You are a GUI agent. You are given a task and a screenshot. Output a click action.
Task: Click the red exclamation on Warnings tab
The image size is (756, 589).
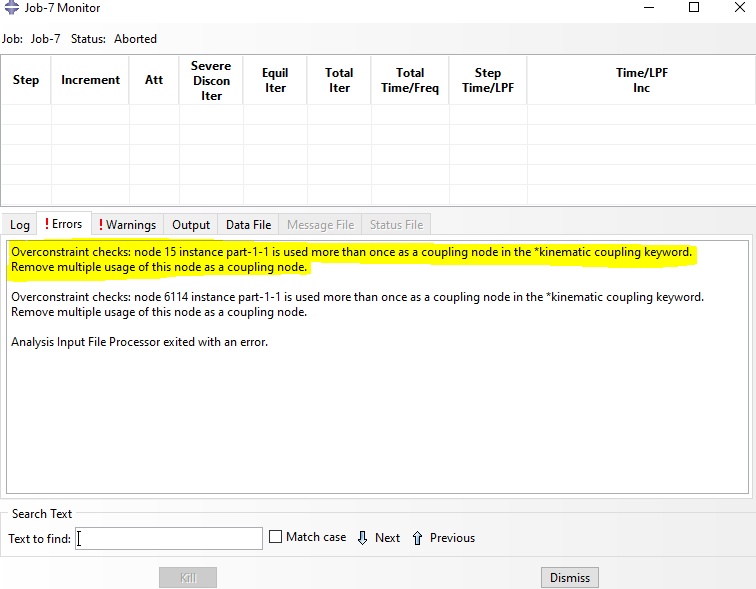click(101, 225)
